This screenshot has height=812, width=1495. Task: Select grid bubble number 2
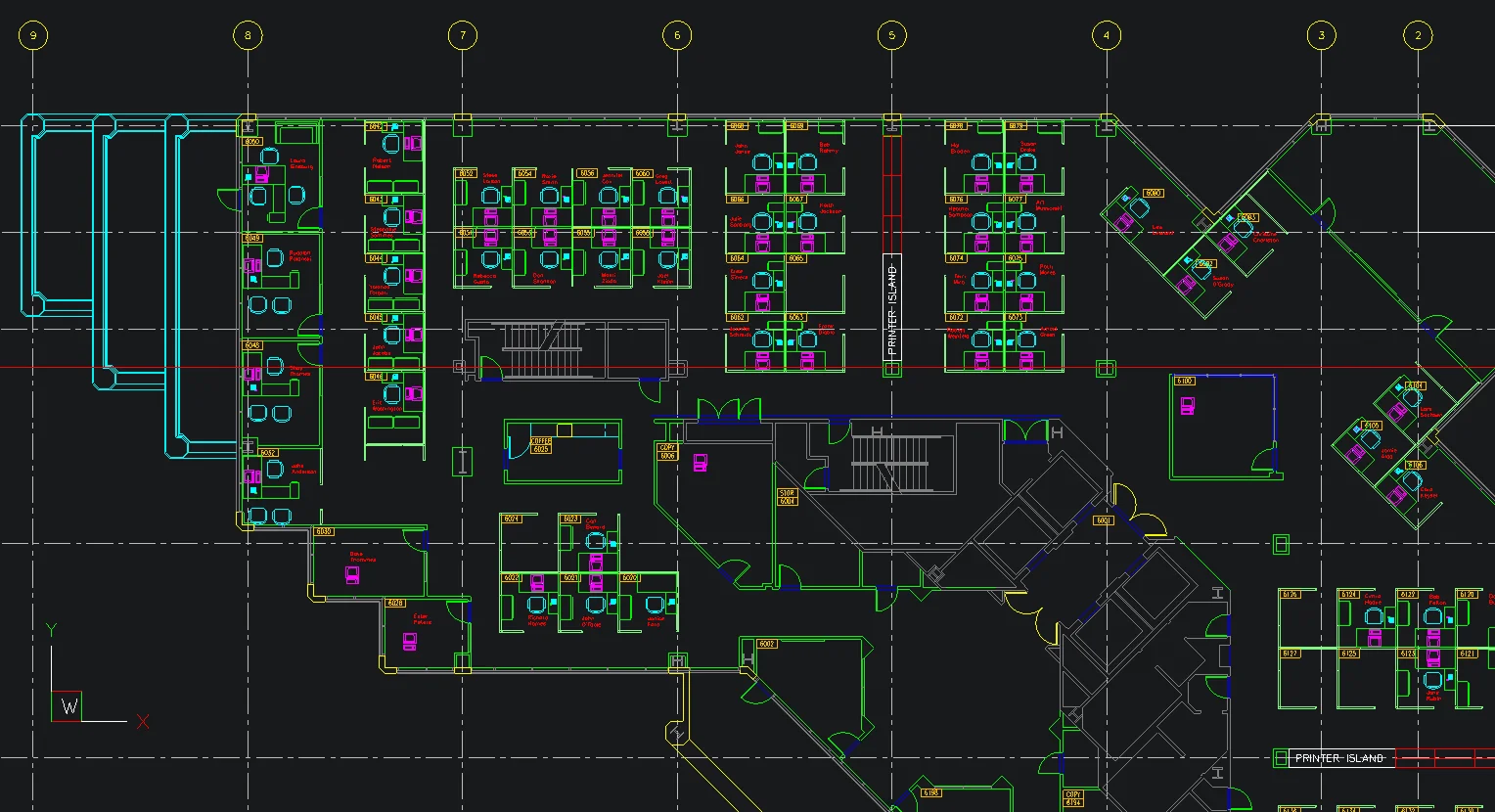tap(1418, 36)
